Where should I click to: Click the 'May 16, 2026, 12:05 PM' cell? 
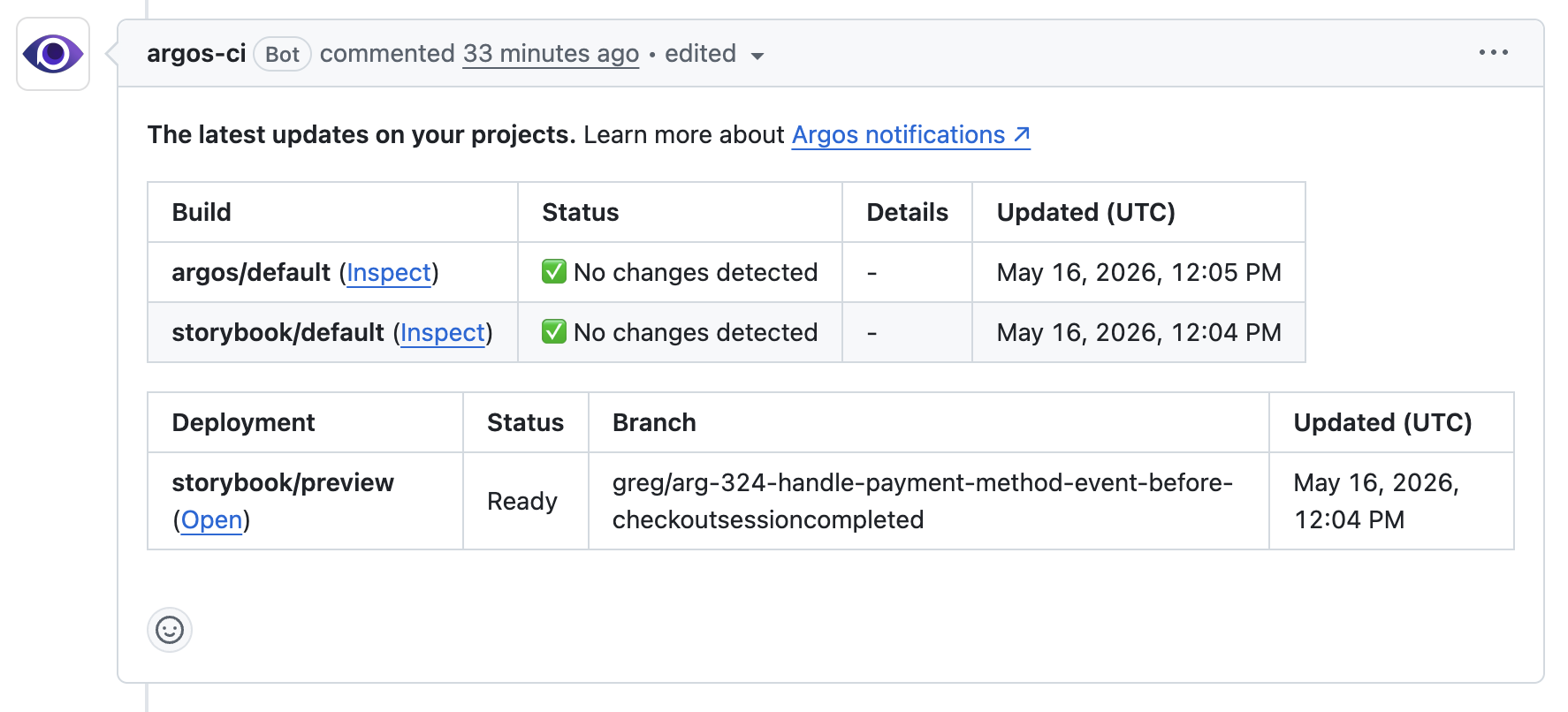[x=1138, y=273]
